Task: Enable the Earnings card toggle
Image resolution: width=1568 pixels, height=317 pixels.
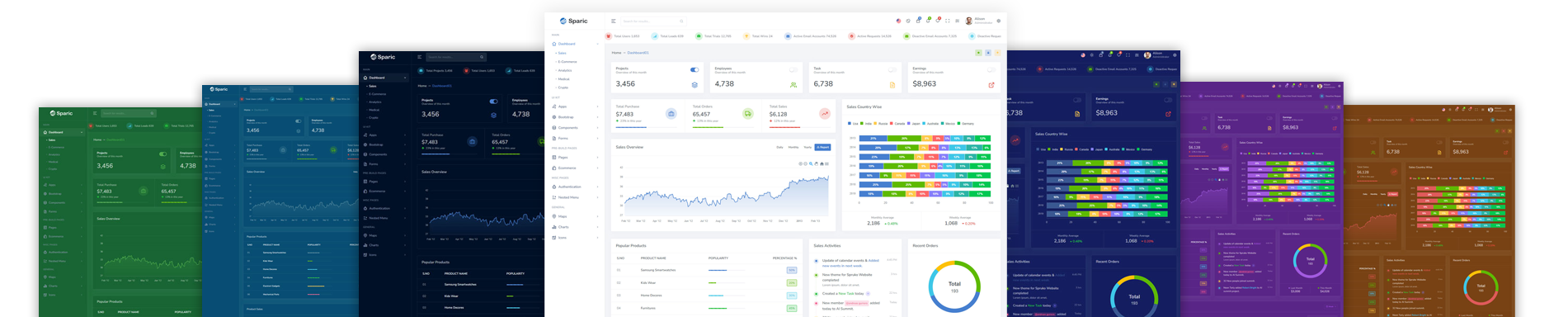Action: click(x=991, y=70)
